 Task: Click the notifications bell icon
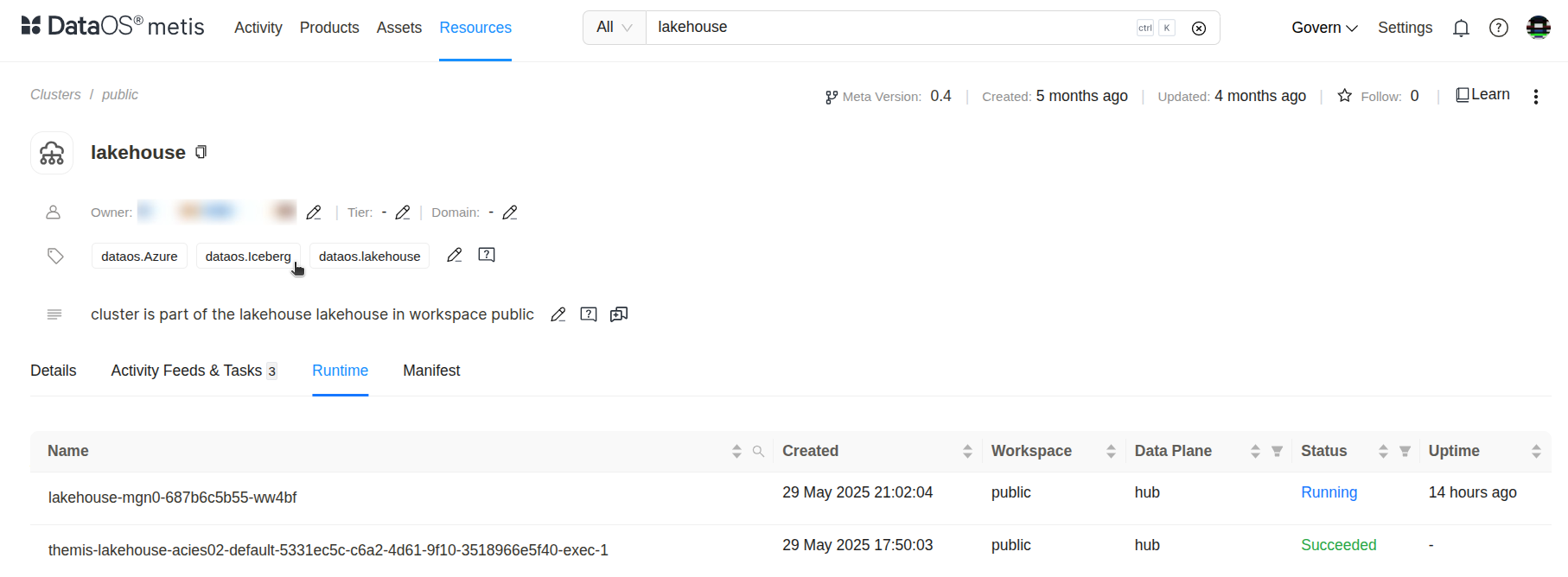[x=1461, y=29]
